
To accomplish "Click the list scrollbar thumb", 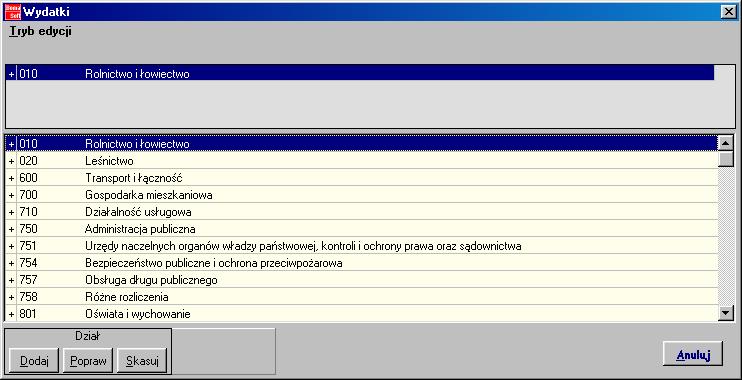I will [x=726, y=159].
